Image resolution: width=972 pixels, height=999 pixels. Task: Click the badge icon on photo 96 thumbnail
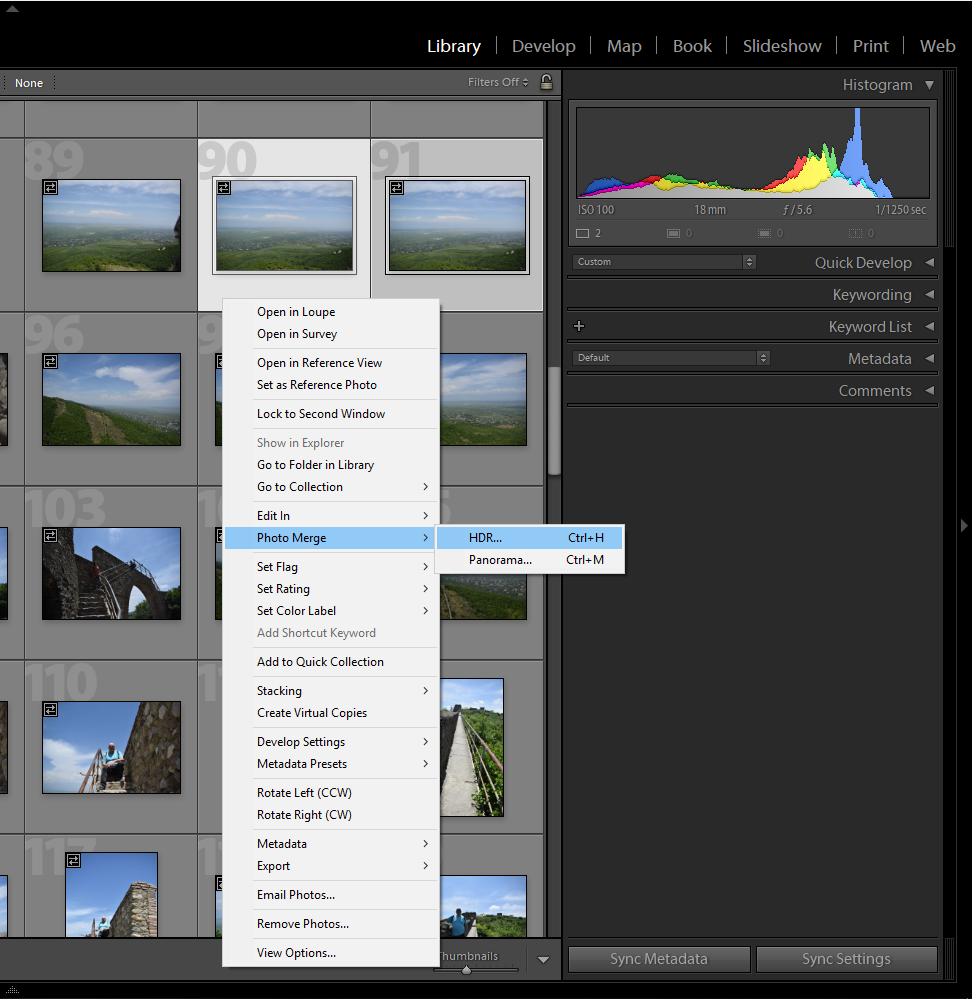coord(50,361)
